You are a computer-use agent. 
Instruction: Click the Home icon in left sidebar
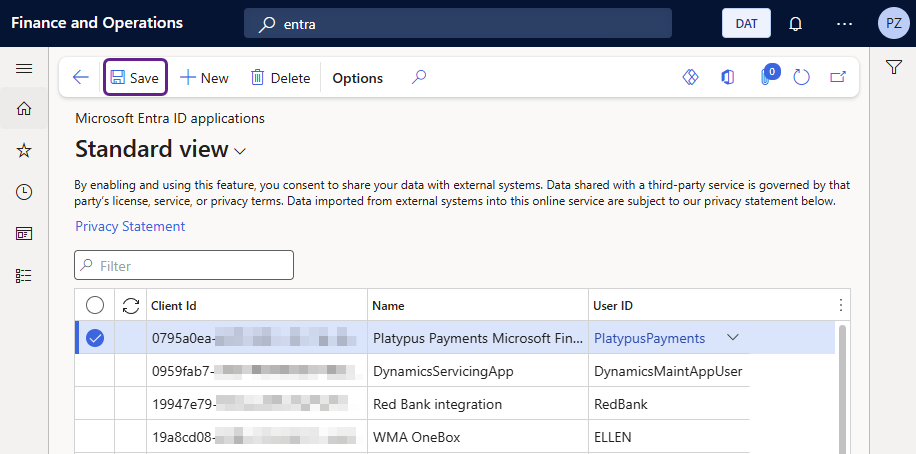pyautogui.click(x=24, y=109)
